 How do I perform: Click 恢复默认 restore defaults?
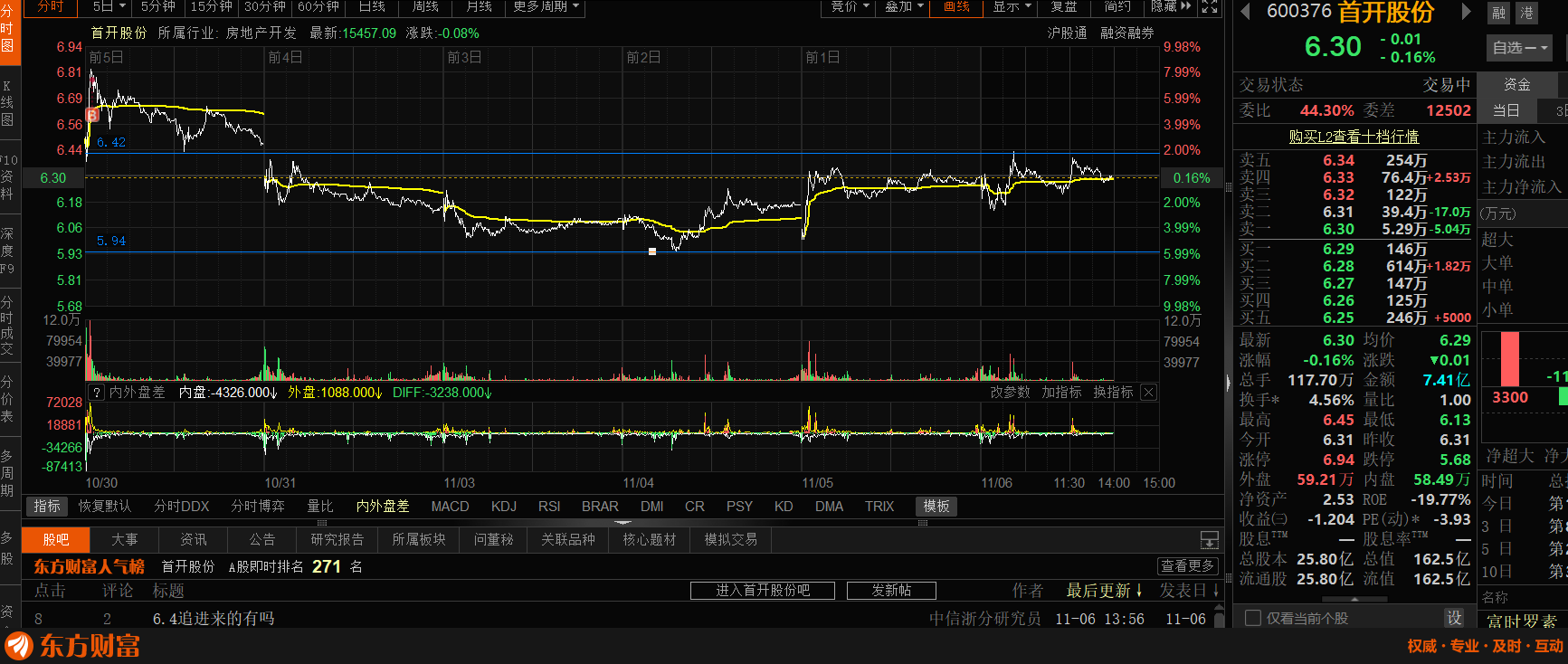105,507
